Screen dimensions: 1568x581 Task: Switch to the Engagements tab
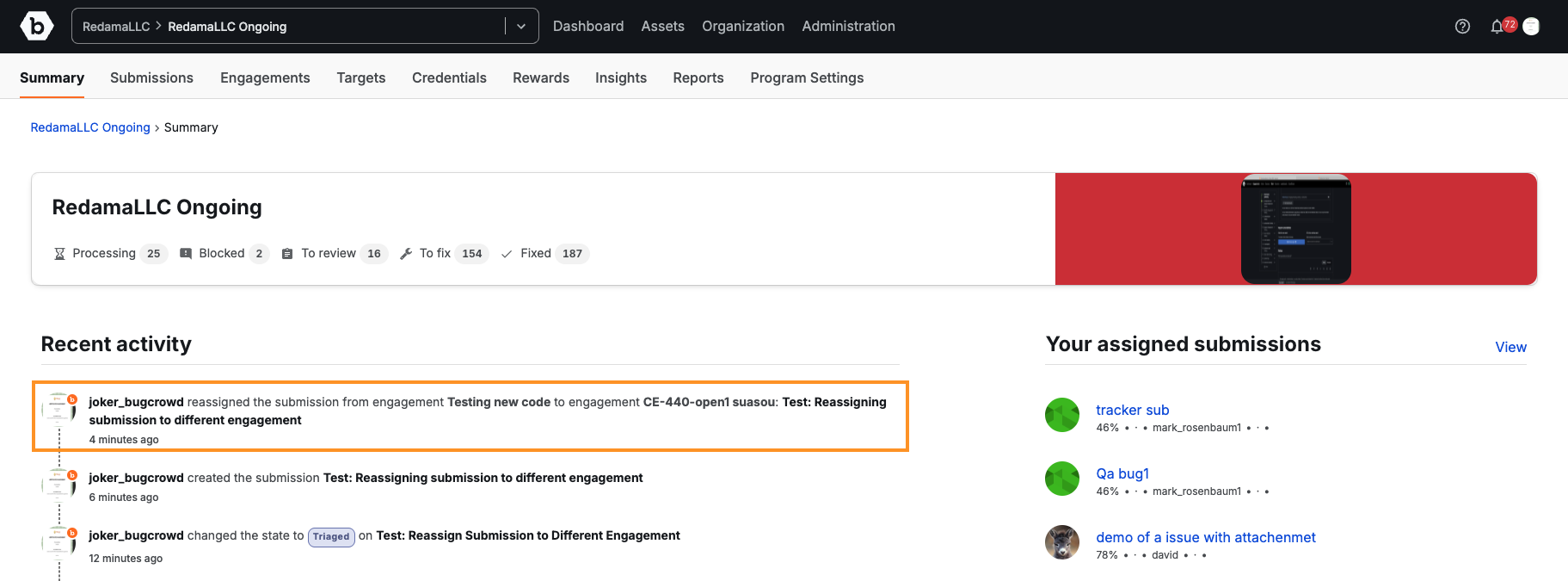(x=265, y=77)
